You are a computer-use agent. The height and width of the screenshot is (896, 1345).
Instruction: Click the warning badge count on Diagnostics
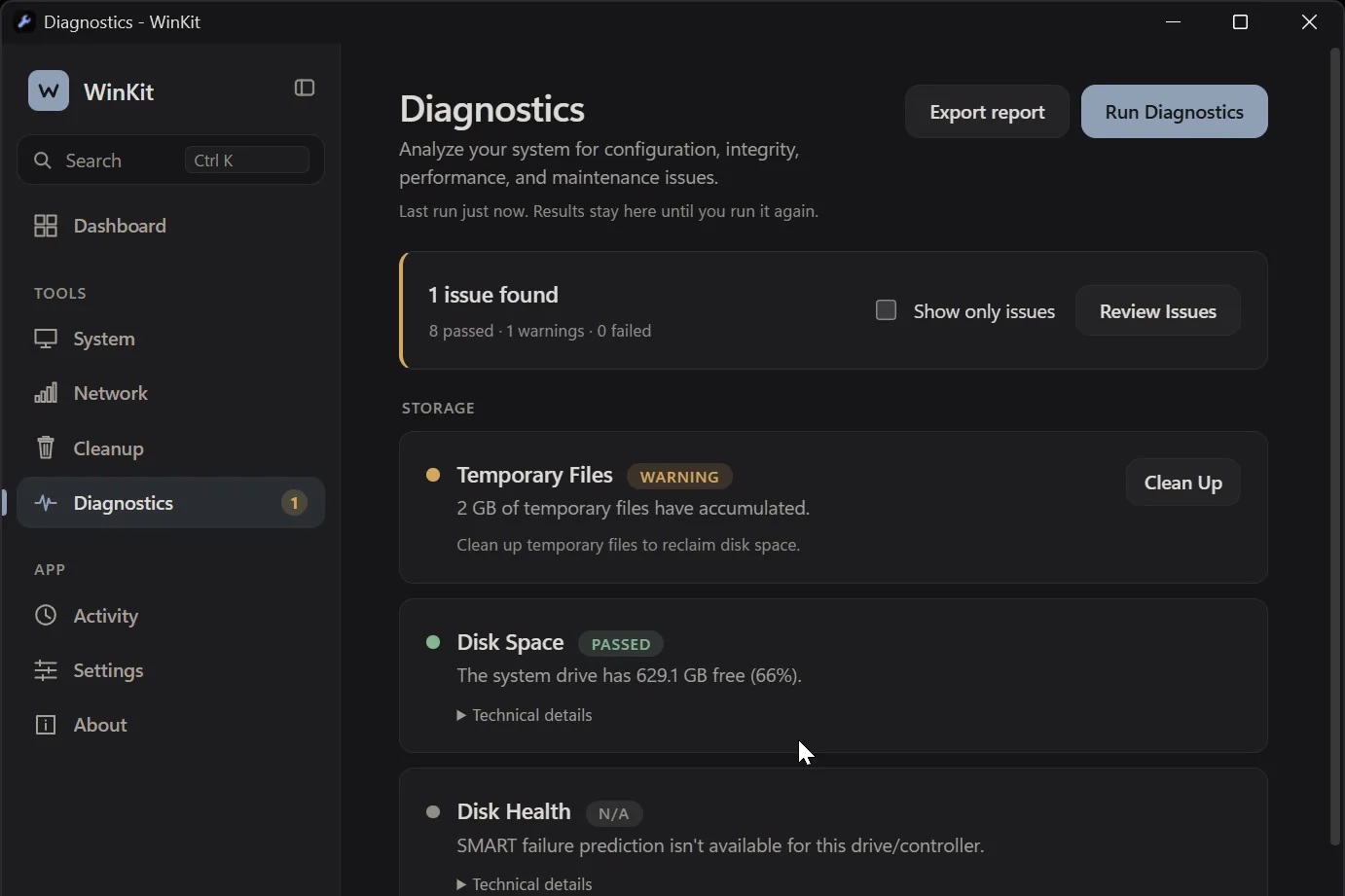tap(294, 503)
